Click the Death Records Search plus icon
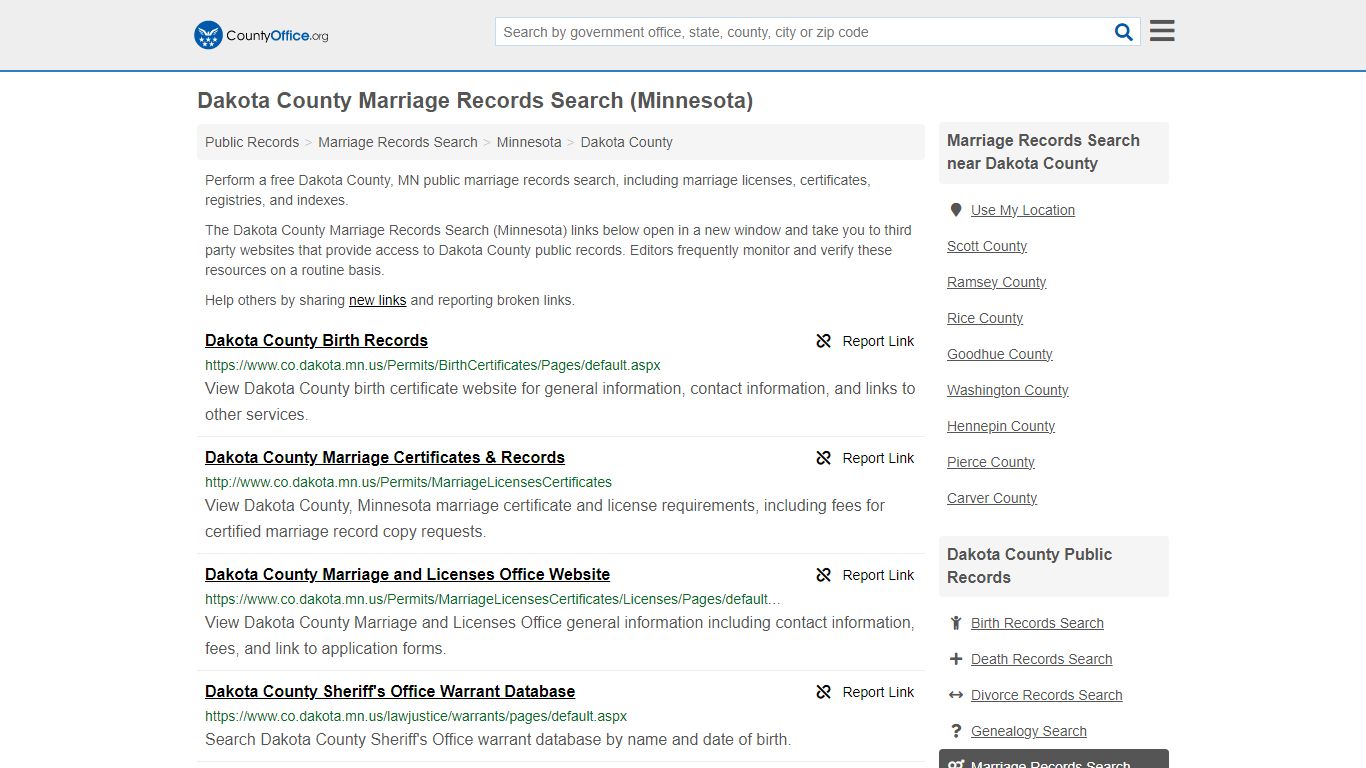1366x768 pixels. [x=956, y=659]
